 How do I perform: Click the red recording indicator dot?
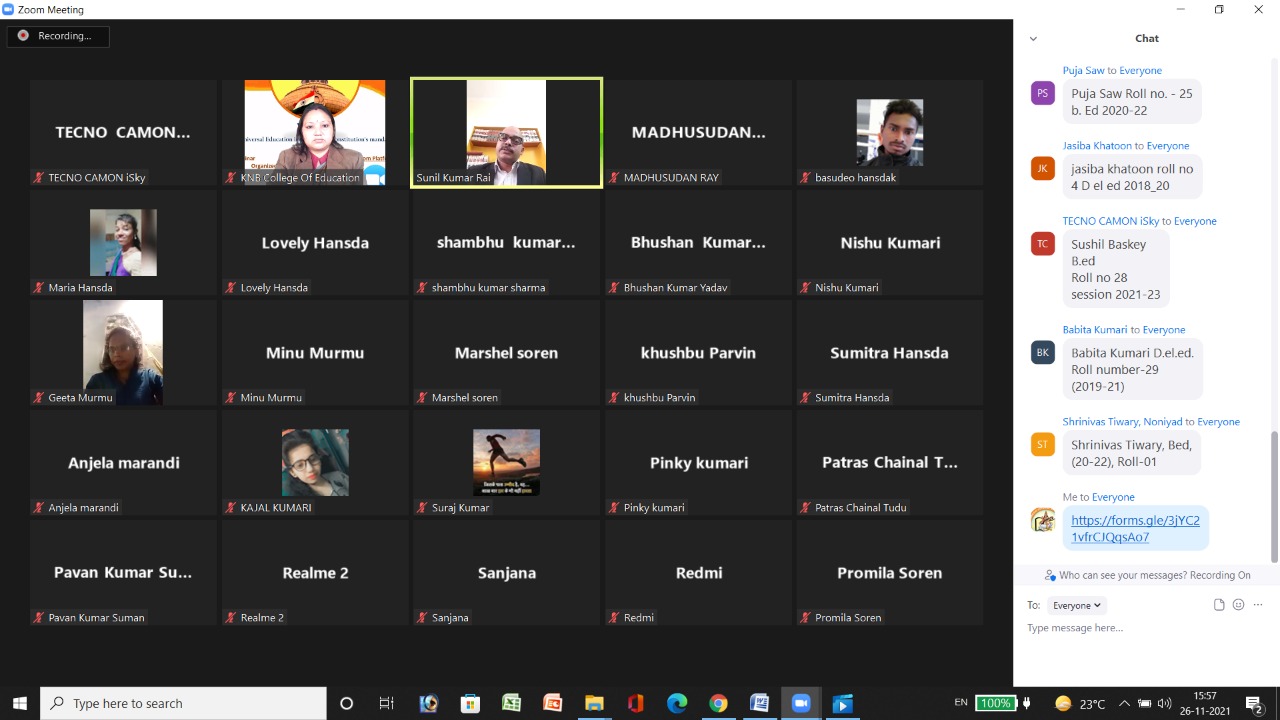tap(23, 36)
